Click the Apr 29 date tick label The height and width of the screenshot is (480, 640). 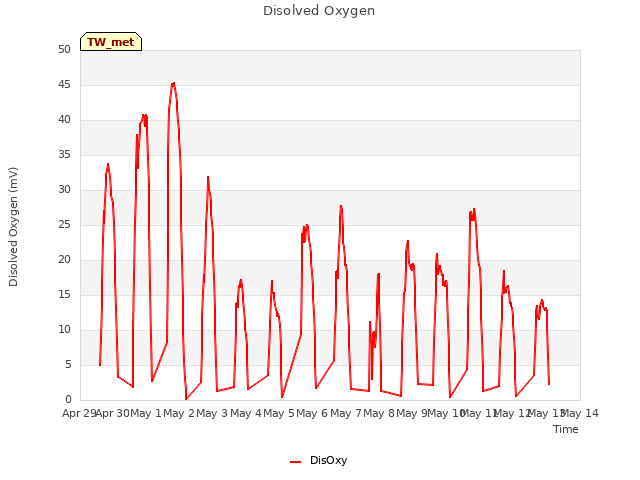79,413
